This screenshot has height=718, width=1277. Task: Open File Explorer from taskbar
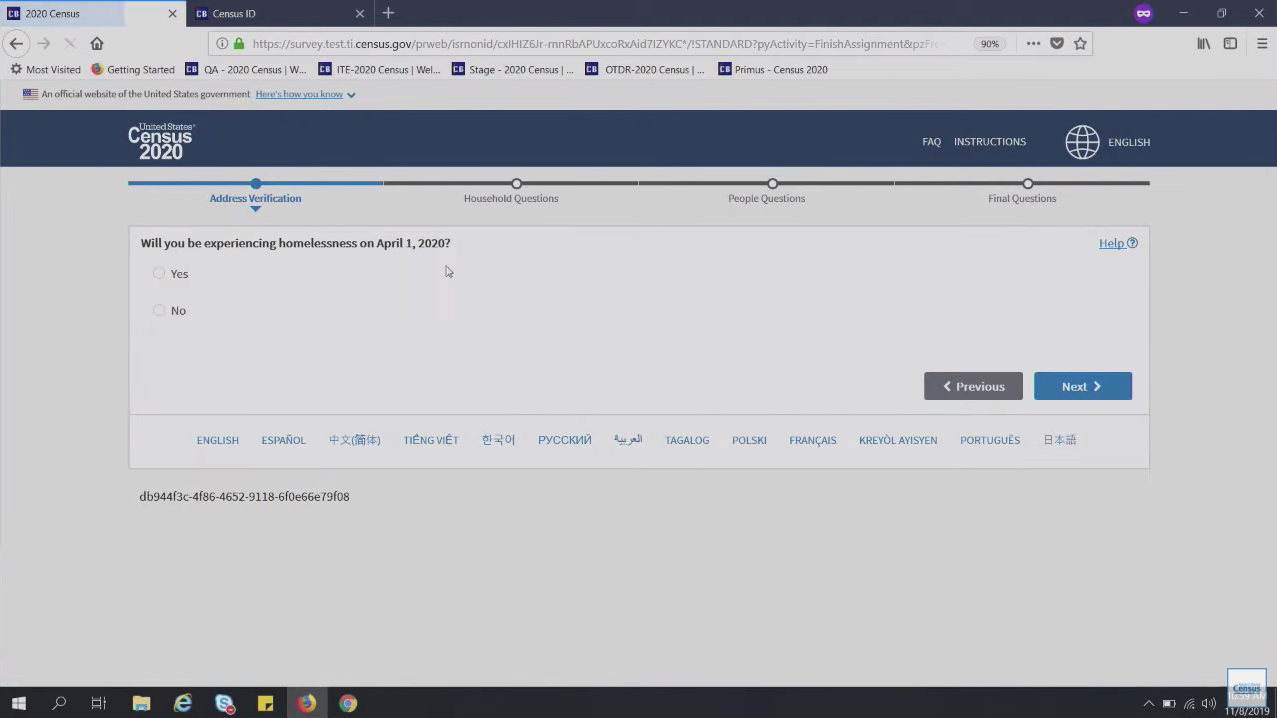[141, 703]
